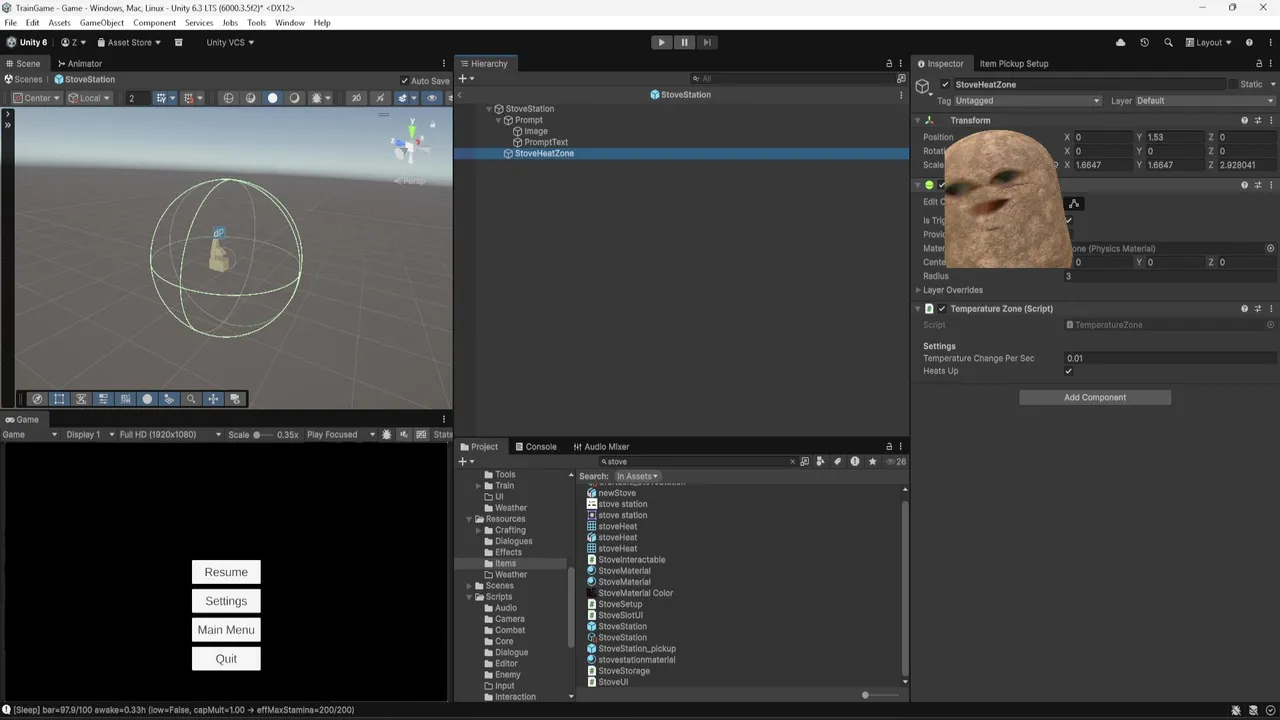
Task: Open the Component menu
Action: coord(154,22)
